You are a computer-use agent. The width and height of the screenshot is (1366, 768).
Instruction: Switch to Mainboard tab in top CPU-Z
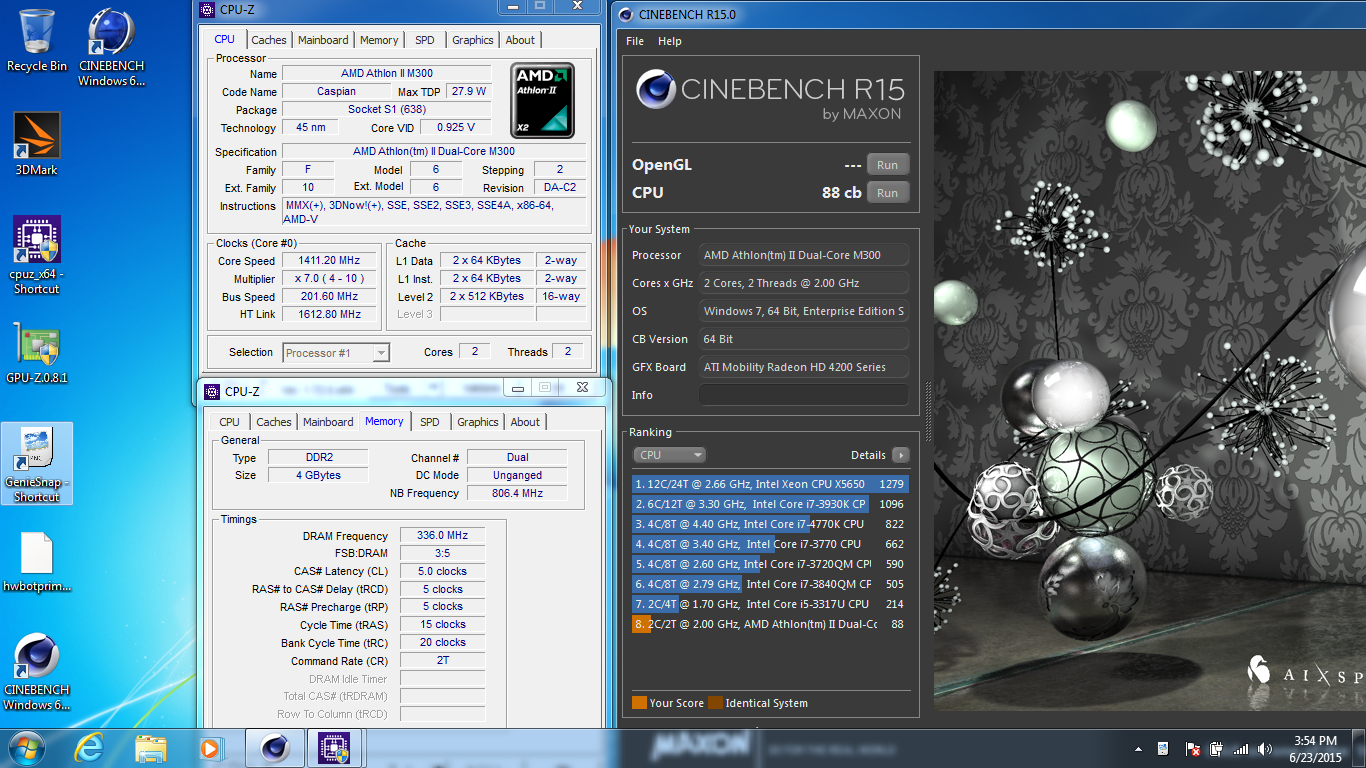coord(324,40)
